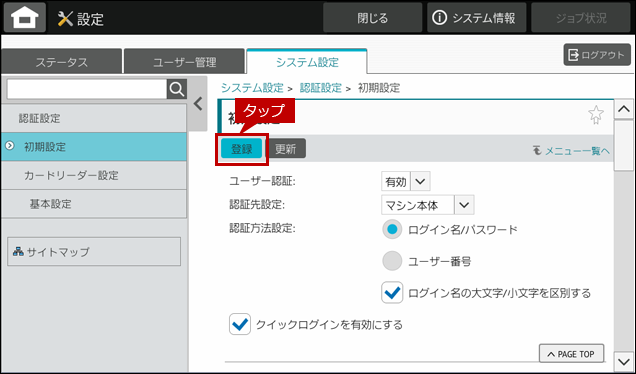Open システム情報 system information
This screenshot has width=636, height=374.
476,18
